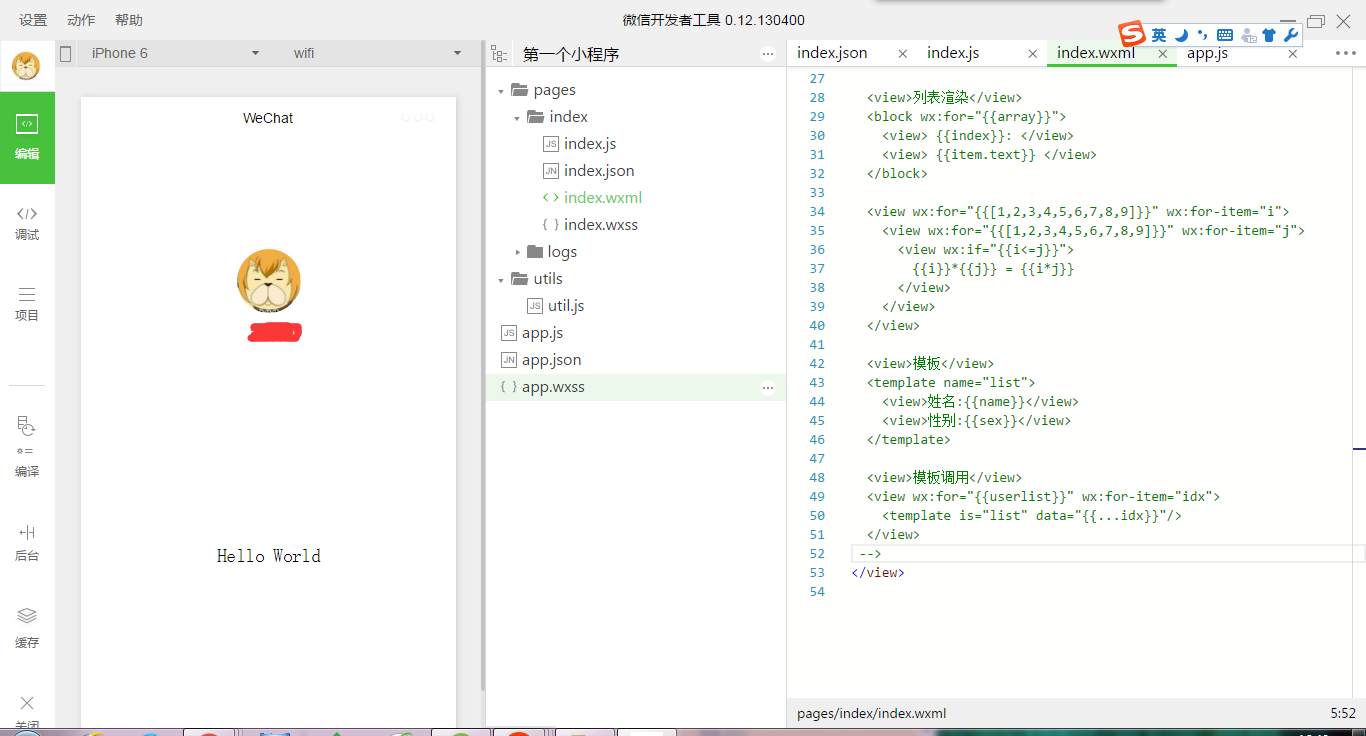Screen dimensions: 1366x736
Task: Open the 项目 (Project) section
Action: point(27,303)
